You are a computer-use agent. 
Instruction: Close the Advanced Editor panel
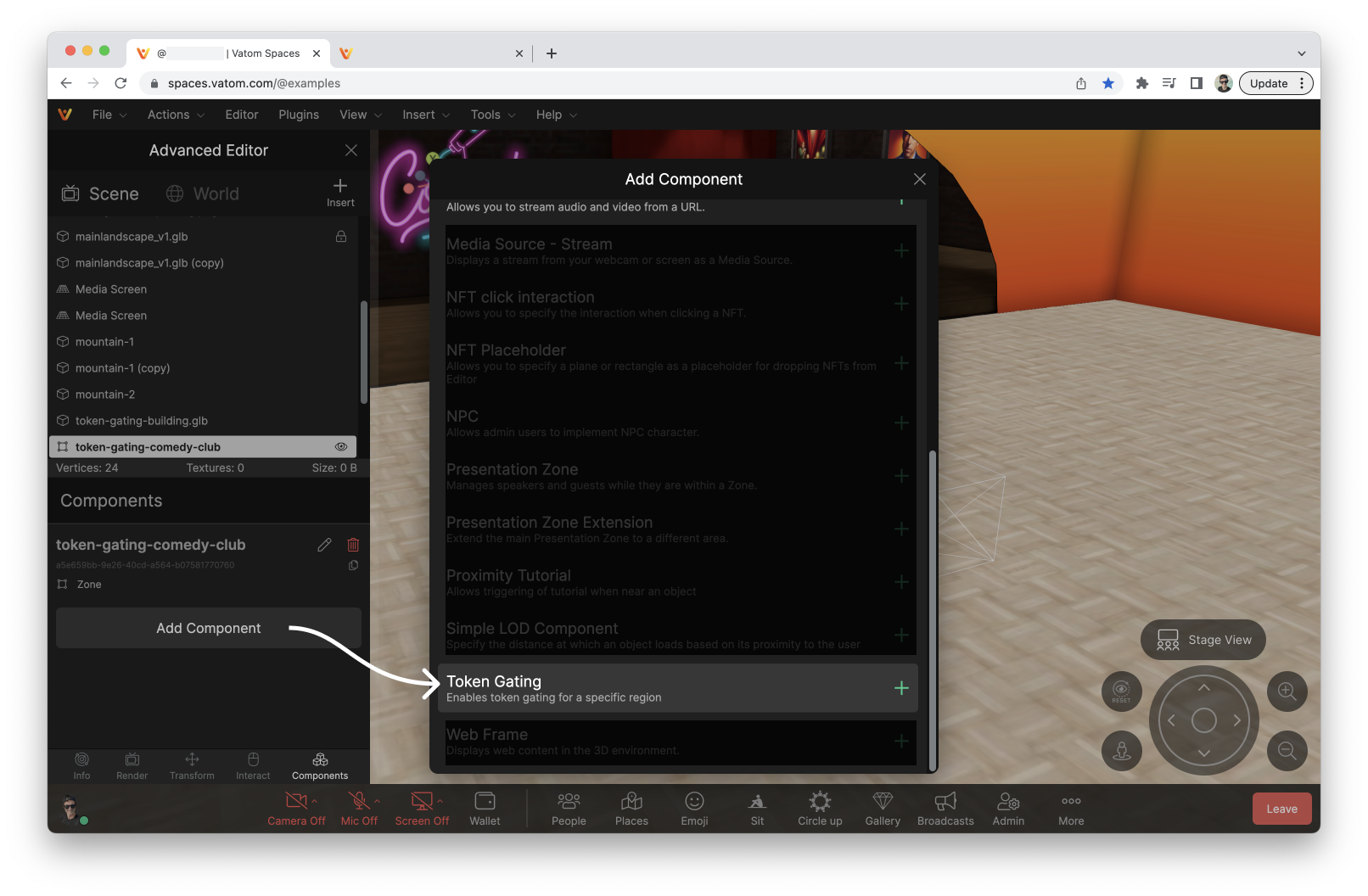pos(351,150)
